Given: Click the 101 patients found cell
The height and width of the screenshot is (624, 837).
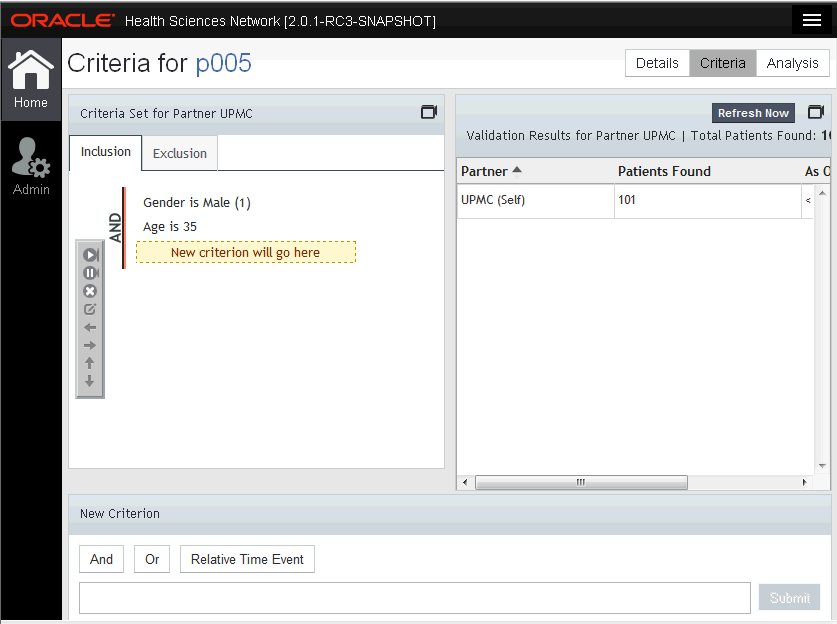Looking at the screenshot, I should pyautogui.click(x=707, y=200).
